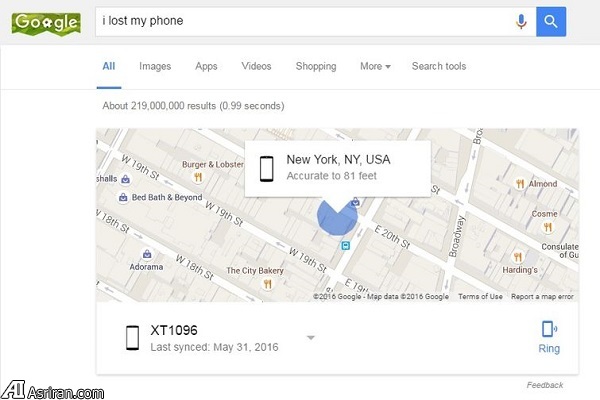Click the subway transit station icon
The image size is (600, 400).
click(346, 246)
